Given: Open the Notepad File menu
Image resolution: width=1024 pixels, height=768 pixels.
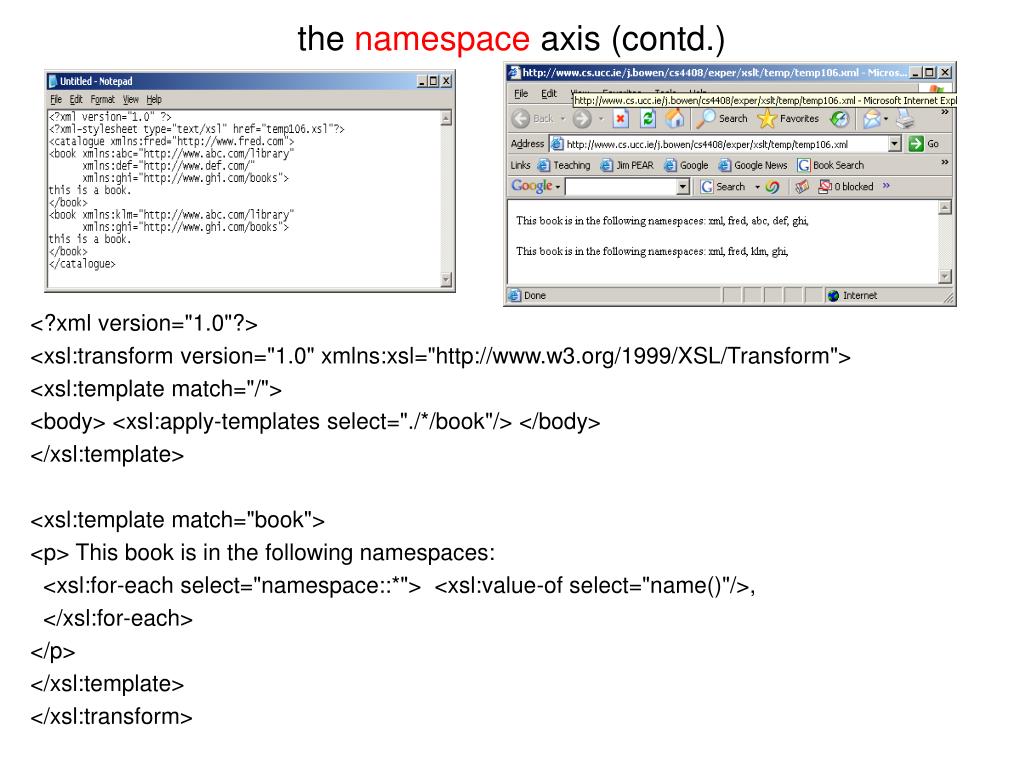Looking at the screenshot, I should pyautogui.click(x=56, y=99).
